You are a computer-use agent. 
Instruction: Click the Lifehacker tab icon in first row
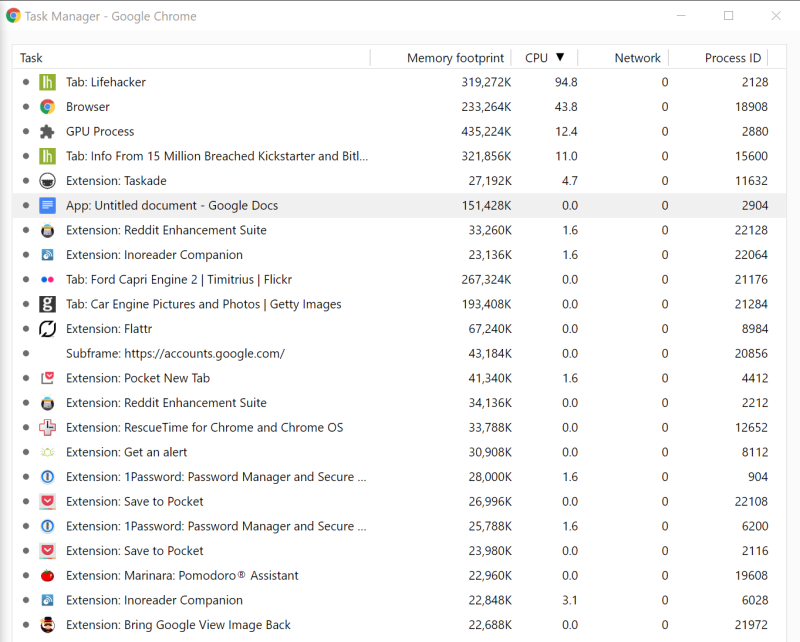coord(47,82)
